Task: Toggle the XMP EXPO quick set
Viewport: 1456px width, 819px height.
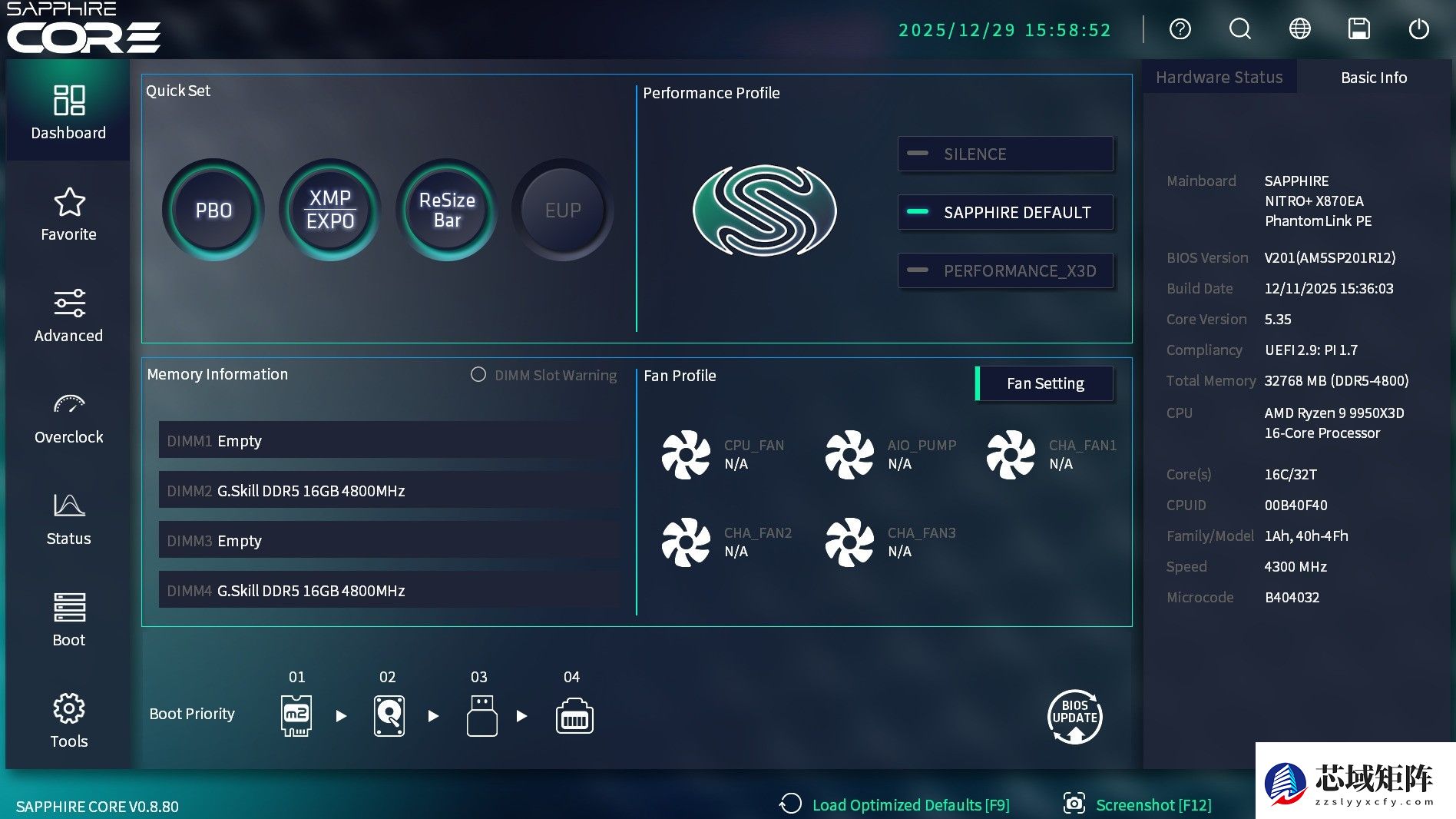Action: coord(330,210)
